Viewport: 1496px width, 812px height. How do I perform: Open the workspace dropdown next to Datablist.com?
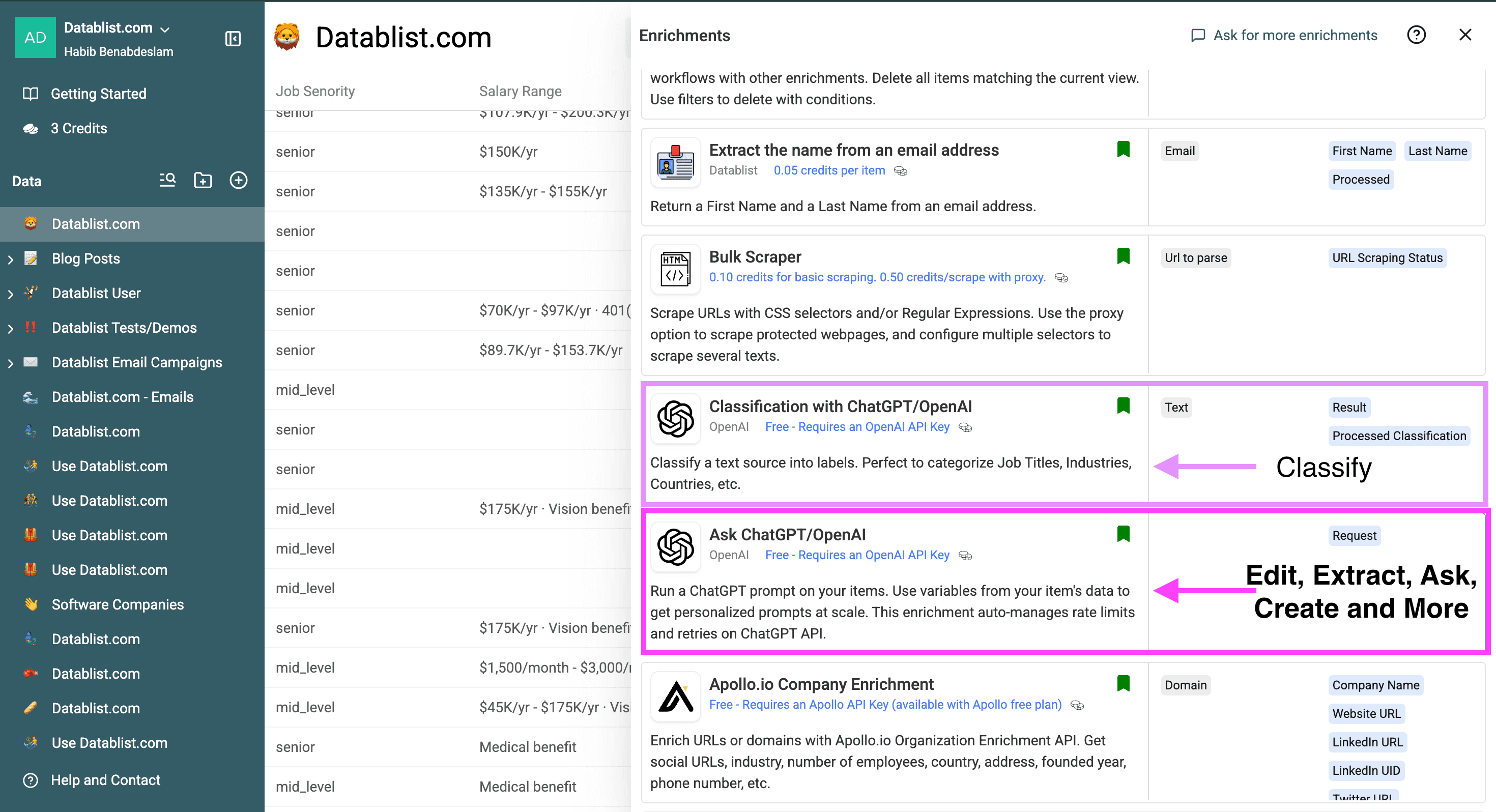165,28
